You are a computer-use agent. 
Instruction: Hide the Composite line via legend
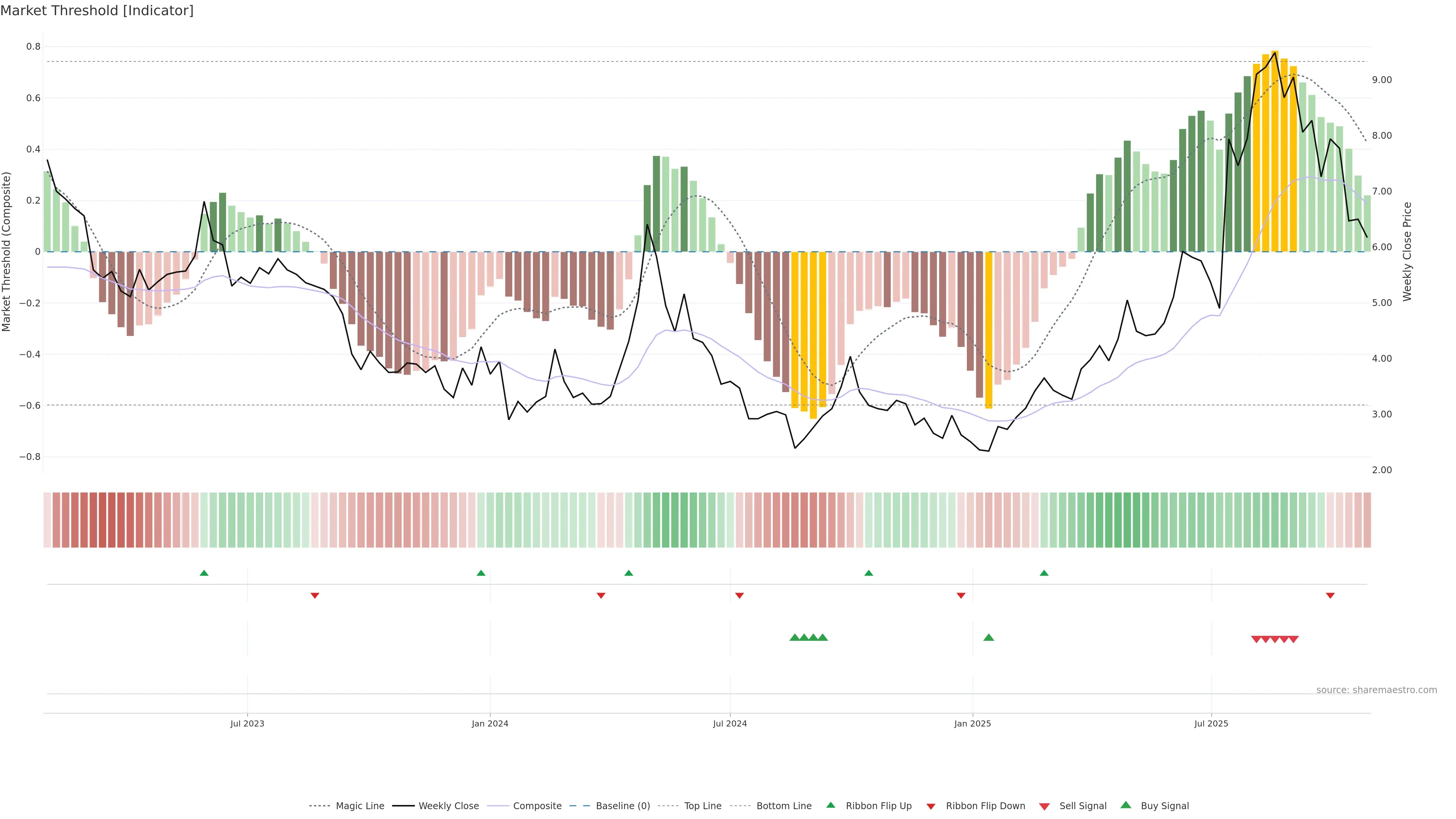tap(537, 806)
